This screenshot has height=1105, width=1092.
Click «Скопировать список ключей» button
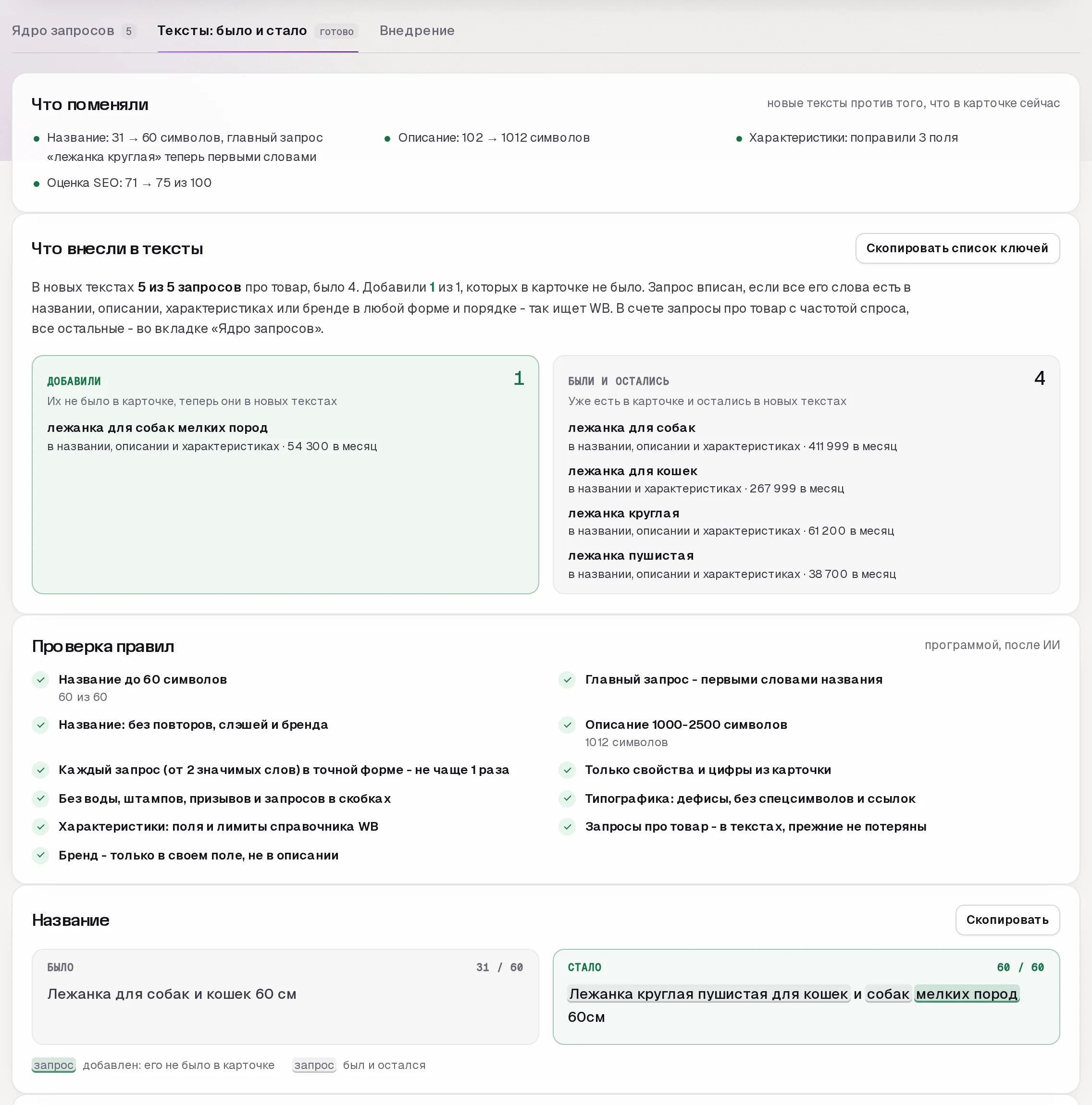click(x=957, y=248)
